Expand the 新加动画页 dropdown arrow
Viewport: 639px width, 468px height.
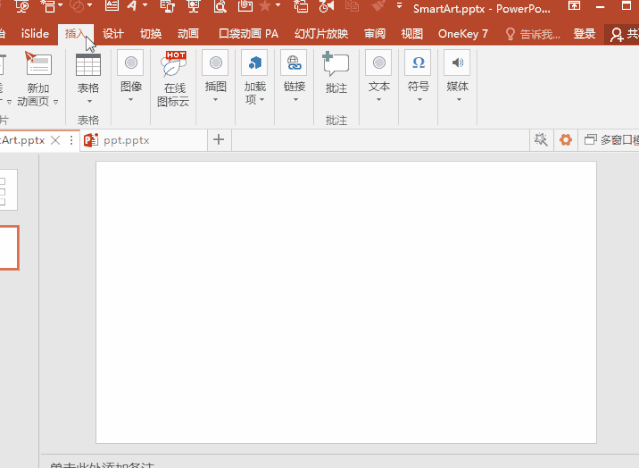[56, 102]
